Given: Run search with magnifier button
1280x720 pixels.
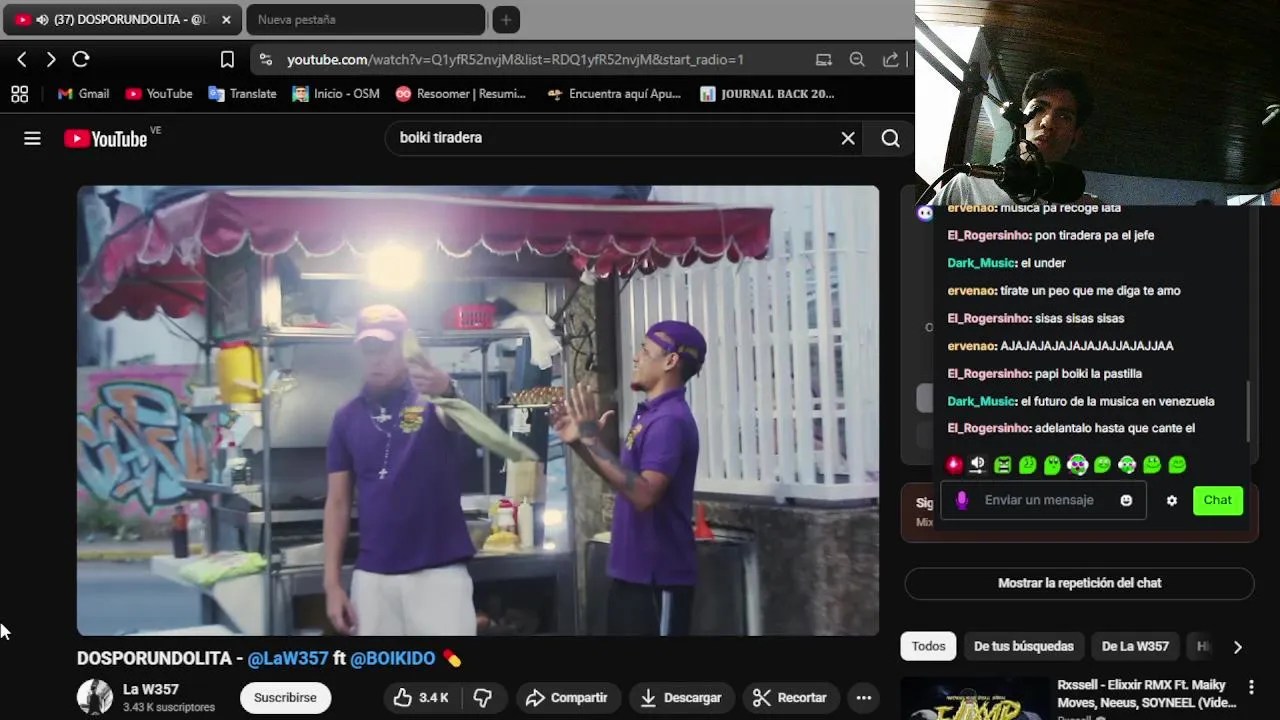Looking at the screenshot, I should (890, 138).
